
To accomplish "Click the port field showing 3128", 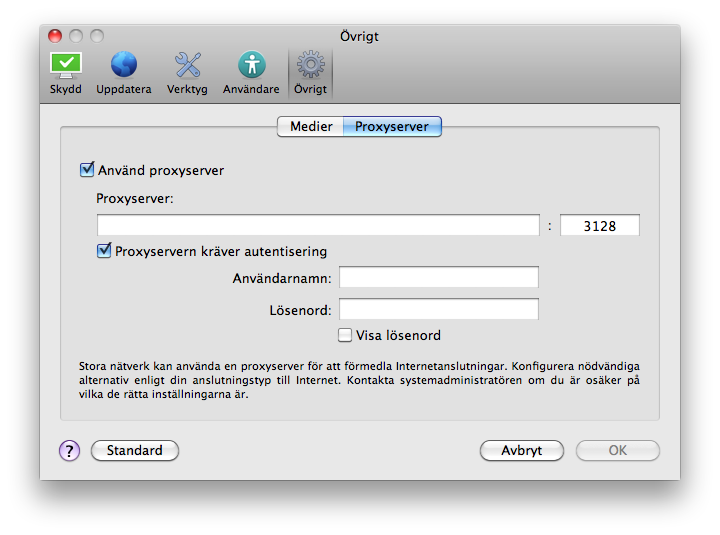I will [x=600, y=225].
